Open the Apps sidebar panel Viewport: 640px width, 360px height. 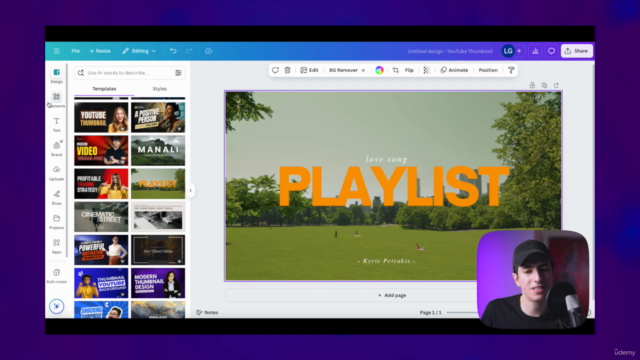[57, 246]
